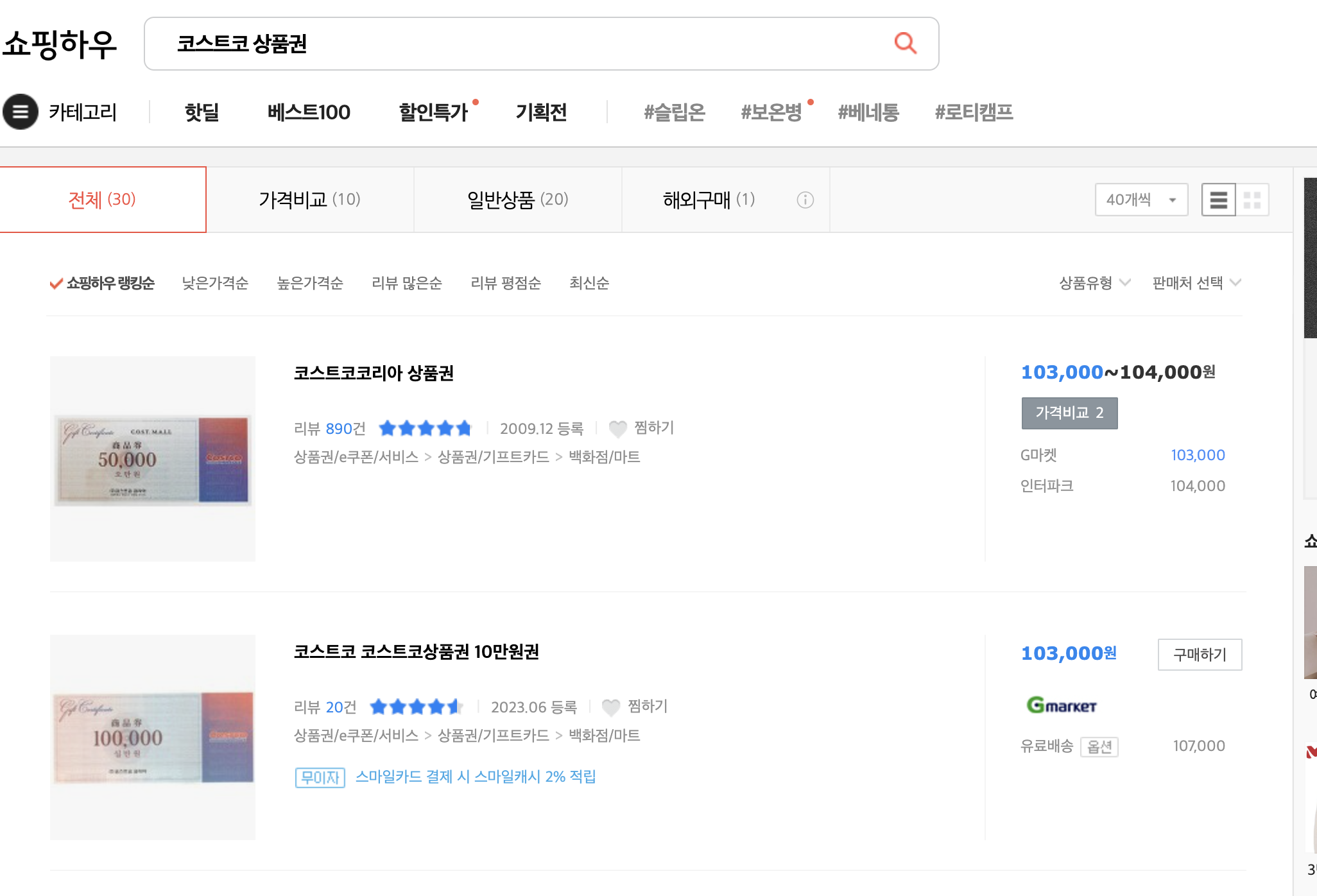
Task: Click the 코스트코 상품권 search input field
Action: 513,44
